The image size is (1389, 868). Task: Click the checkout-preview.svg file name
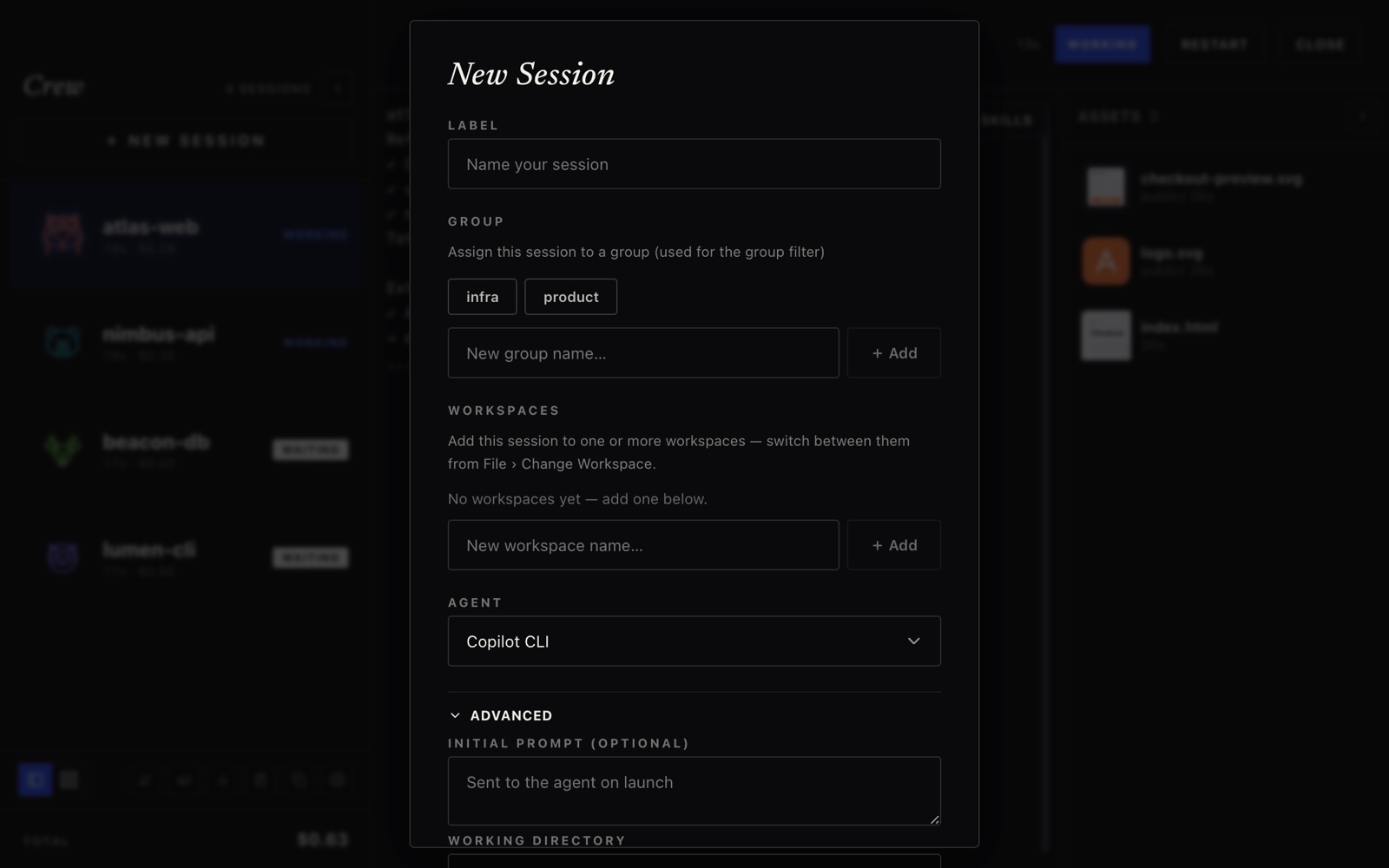(x=1221, y=179)
